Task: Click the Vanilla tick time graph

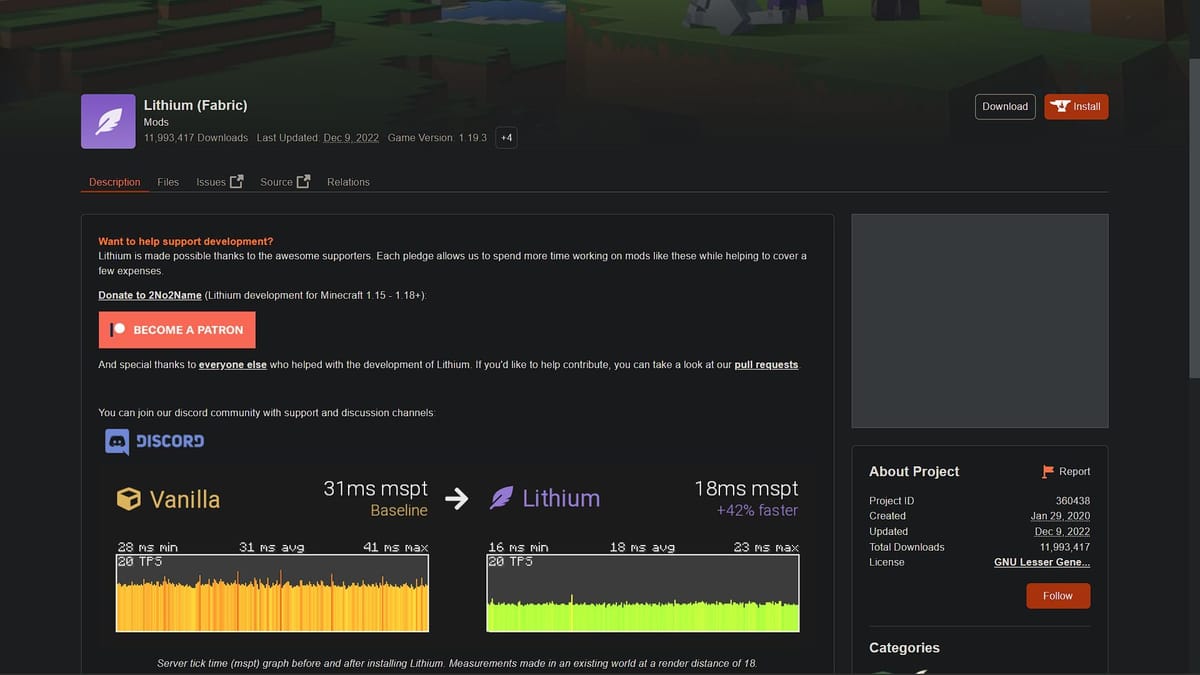Action: tap(272, 593)
